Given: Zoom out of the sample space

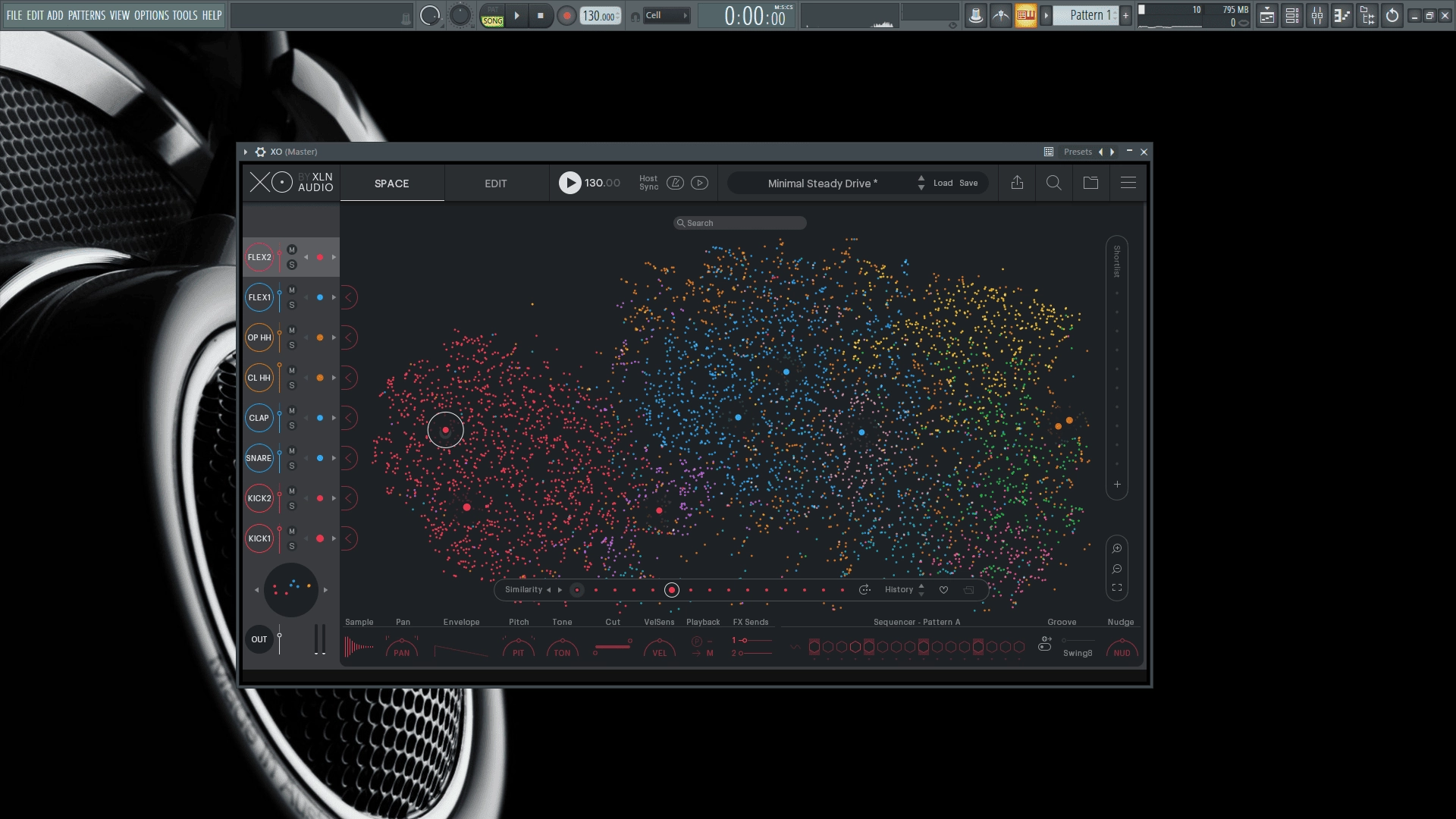Looking at the screenshot, I should point(1117,569).
